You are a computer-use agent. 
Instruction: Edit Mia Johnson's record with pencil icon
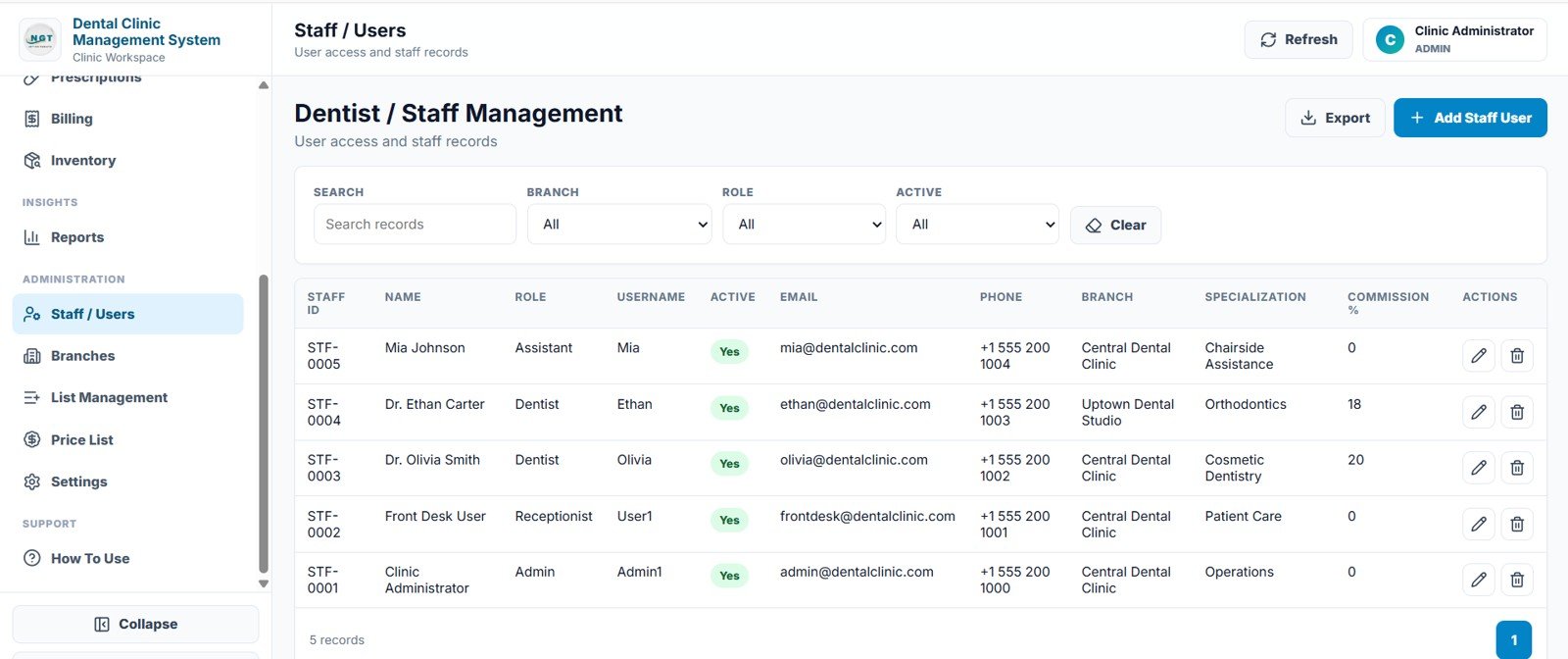click(1478, 356)
